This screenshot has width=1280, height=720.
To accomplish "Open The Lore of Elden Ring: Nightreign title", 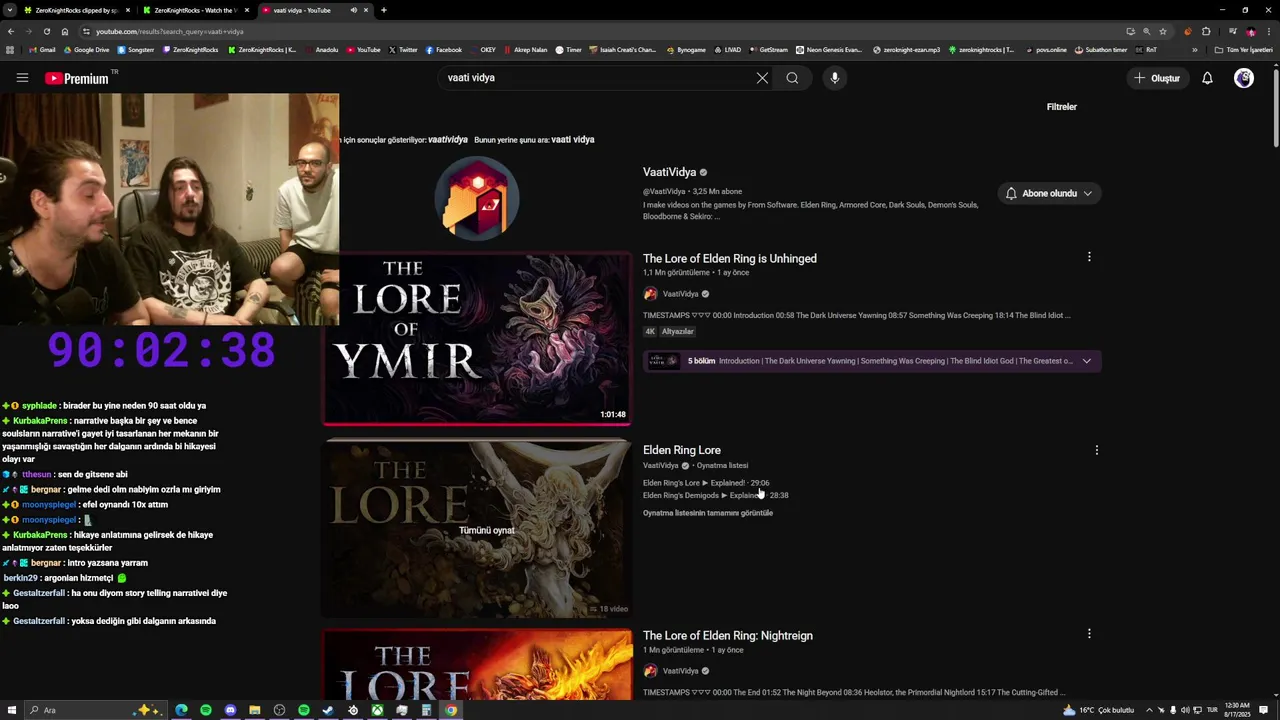I will coord(728,635).
